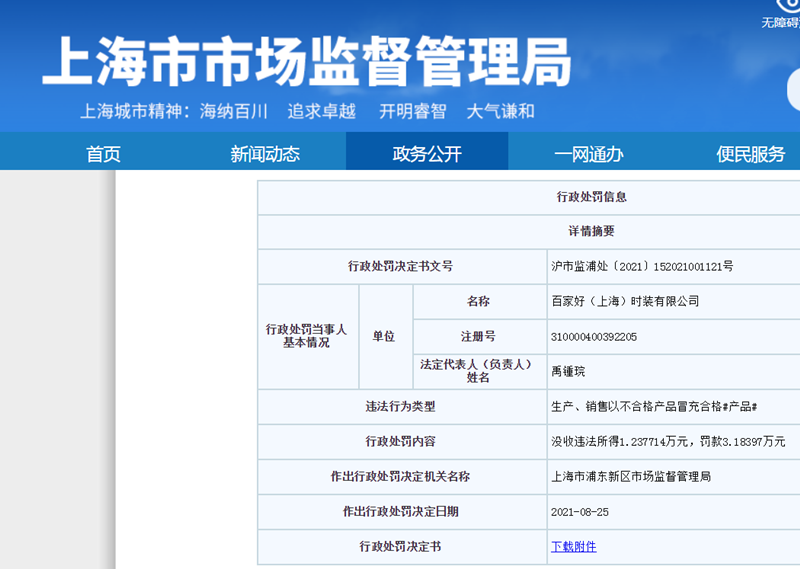Open 一网通办 in the navigation bar
The width and height of the screenshot is (800, 569).
[589, 154]
